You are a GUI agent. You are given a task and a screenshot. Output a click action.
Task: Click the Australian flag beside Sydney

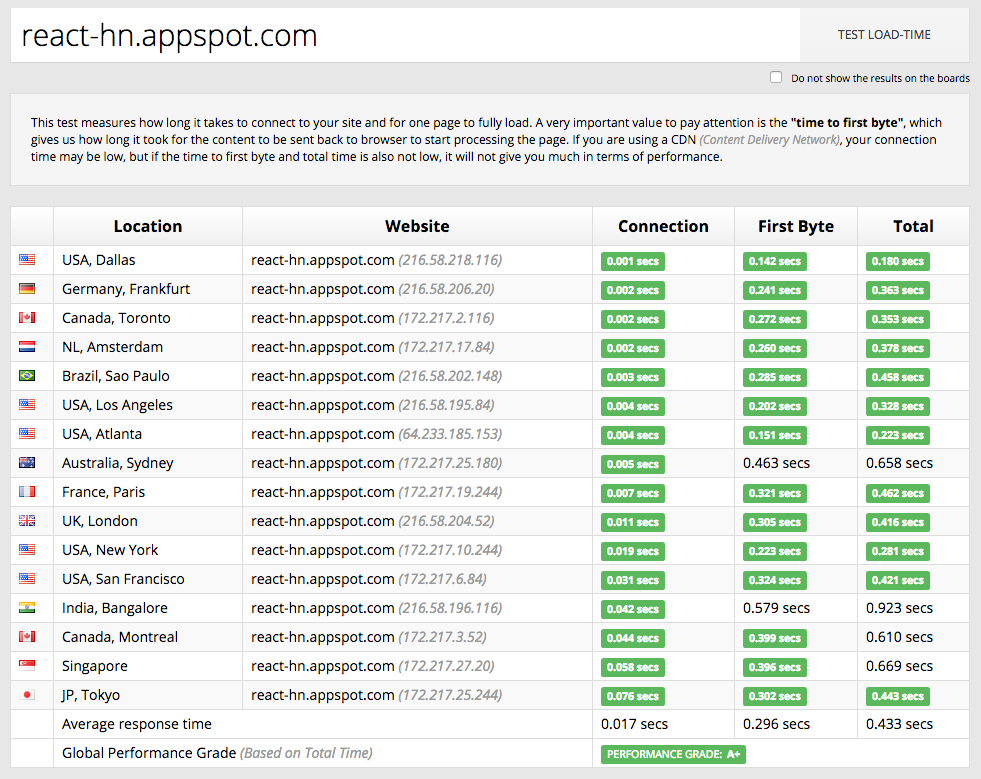coord(27,463)
